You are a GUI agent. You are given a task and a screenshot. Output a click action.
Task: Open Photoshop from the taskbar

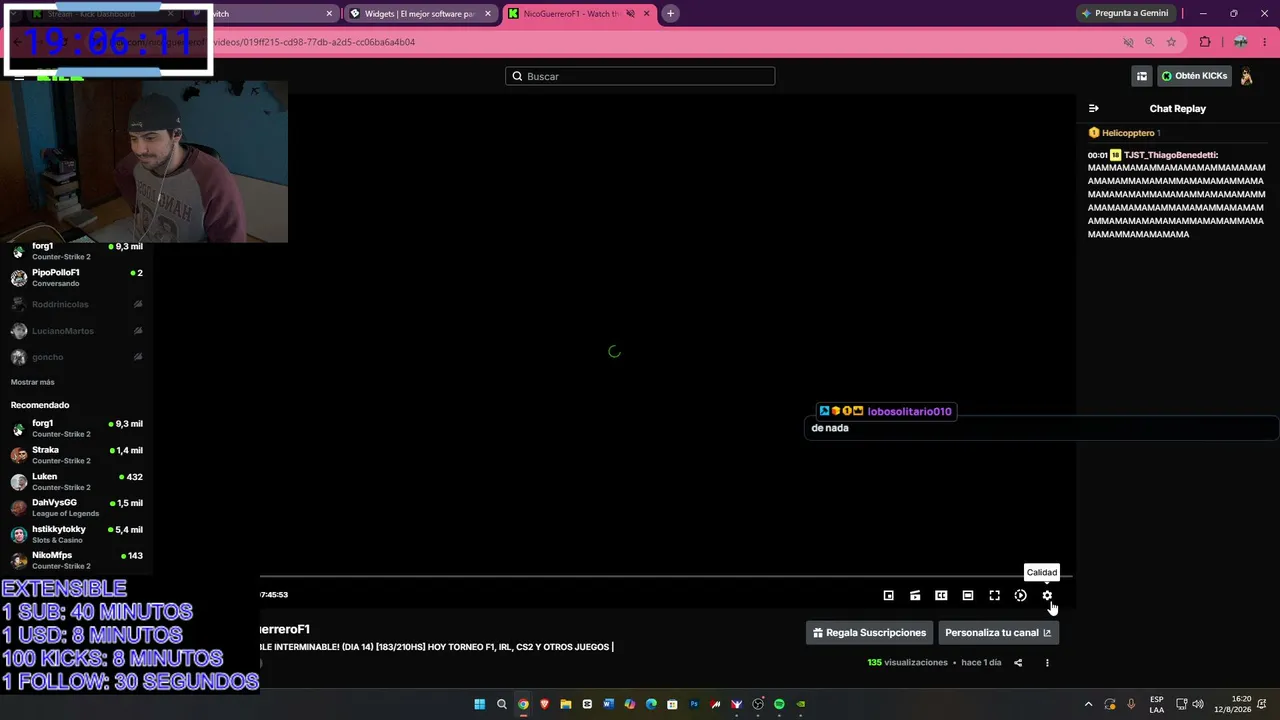tap(694, 704)
